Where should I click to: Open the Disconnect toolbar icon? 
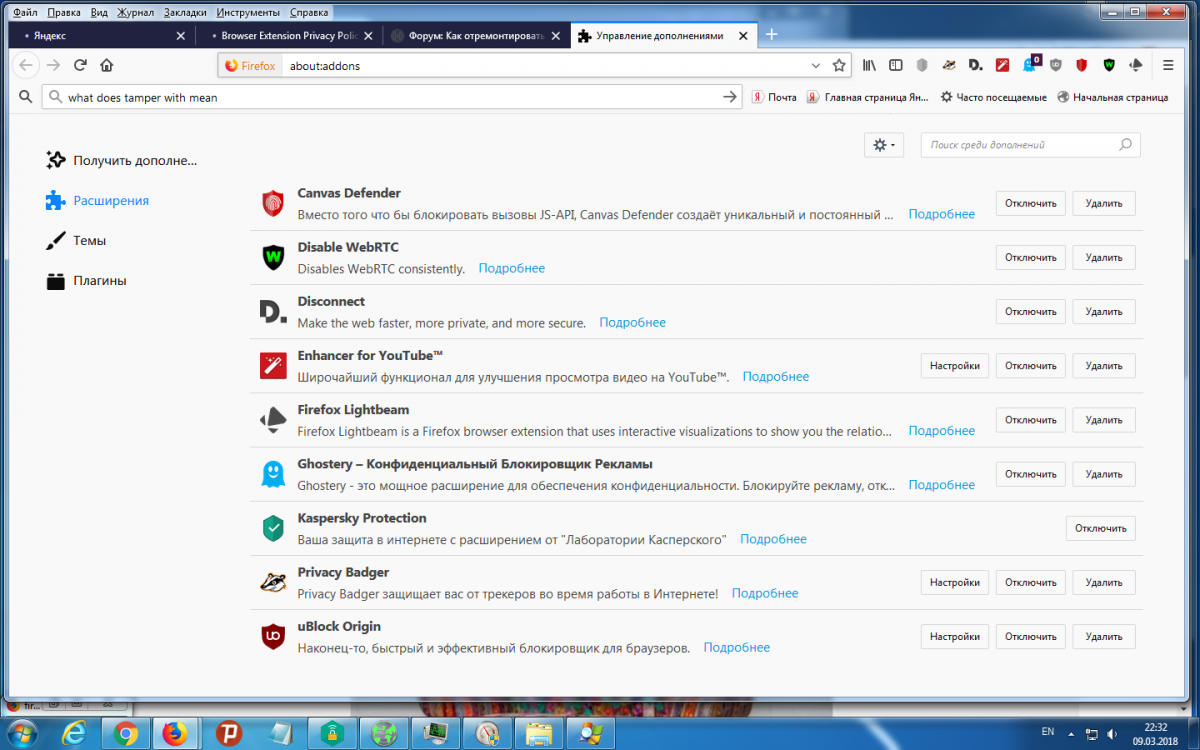975,65
